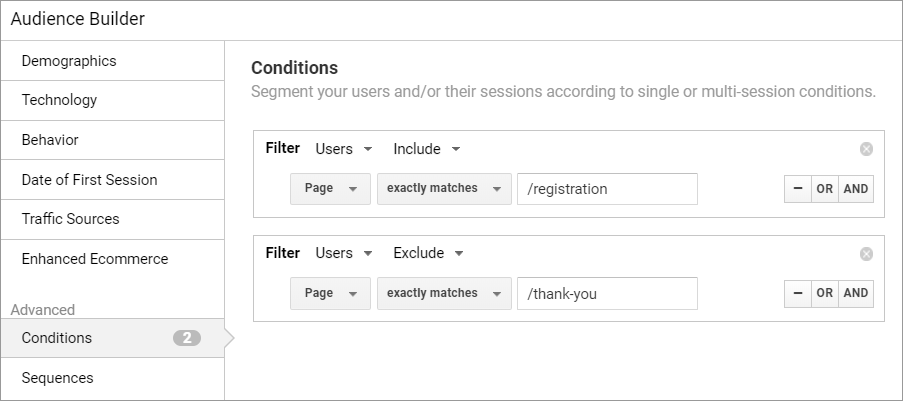Change 'exactly matches' operator for /thank-you
Screen dimensions: 903x401
444,293
